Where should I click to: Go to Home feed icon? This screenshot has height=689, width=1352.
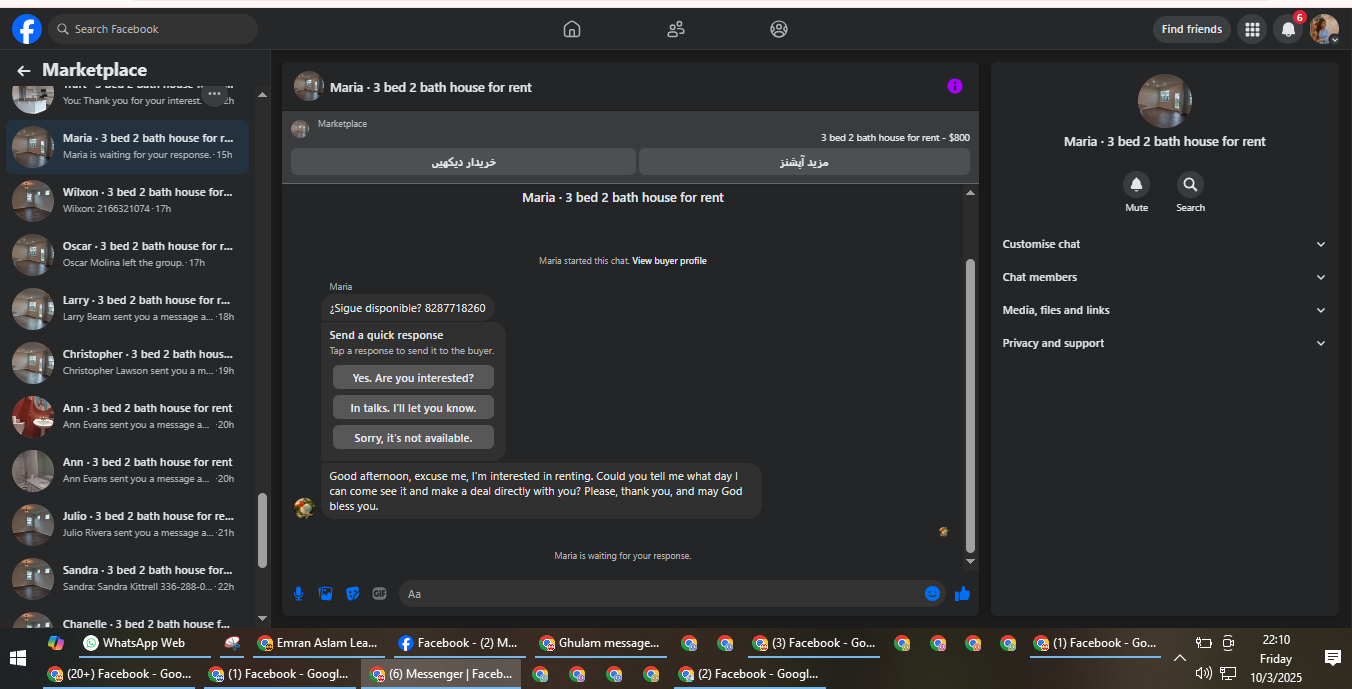click(x=572, y=29)
